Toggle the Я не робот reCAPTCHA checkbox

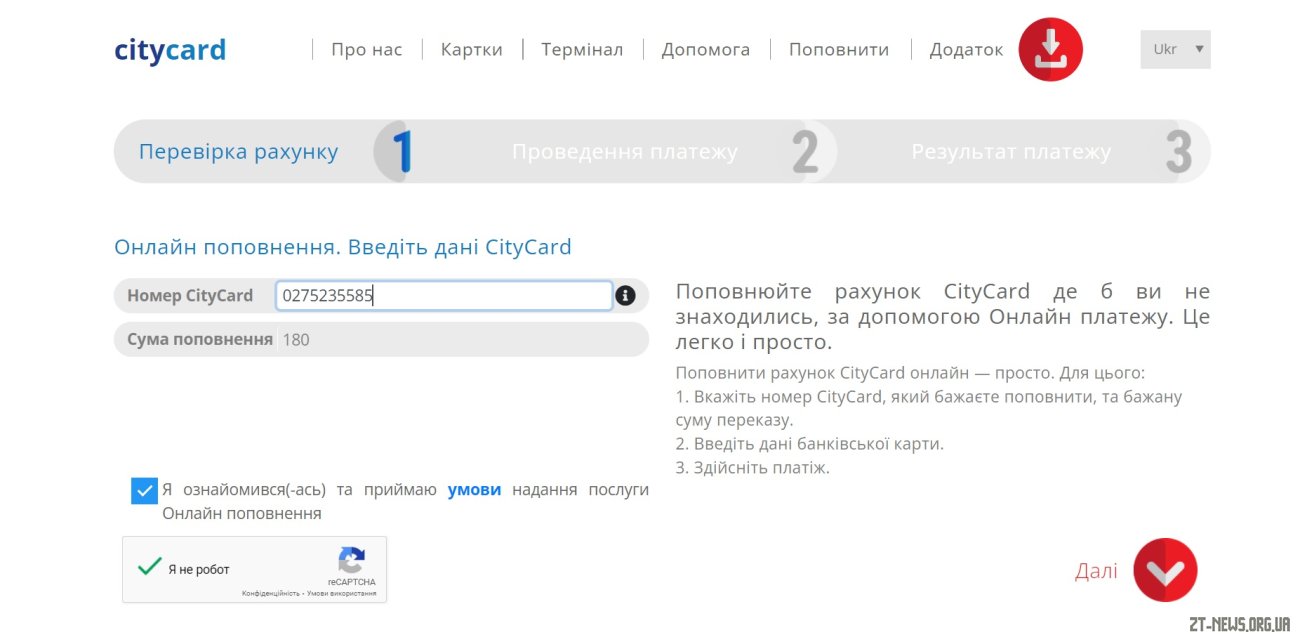point(149,567)
